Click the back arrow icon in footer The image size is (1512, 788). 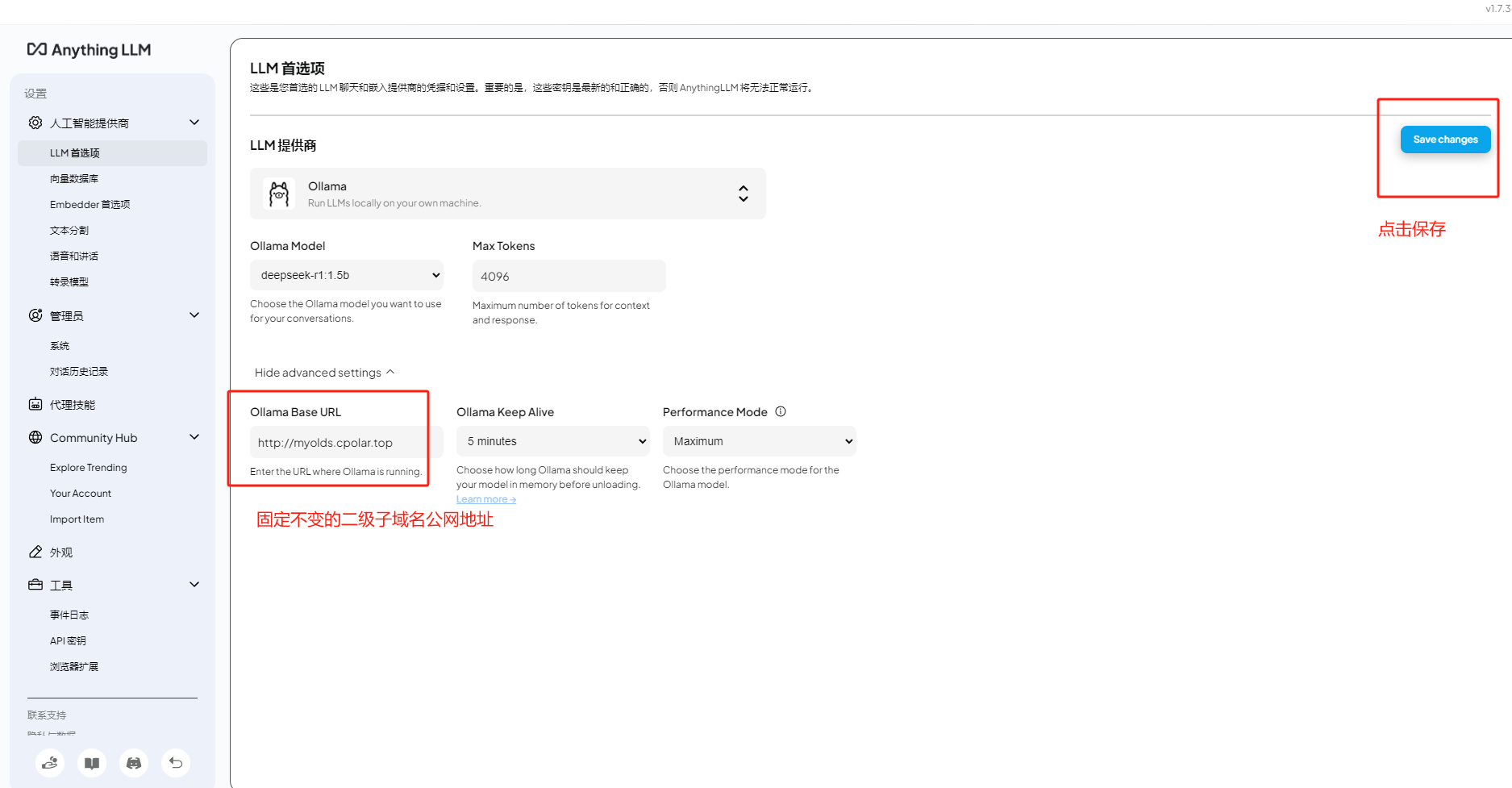click(176, 763)
